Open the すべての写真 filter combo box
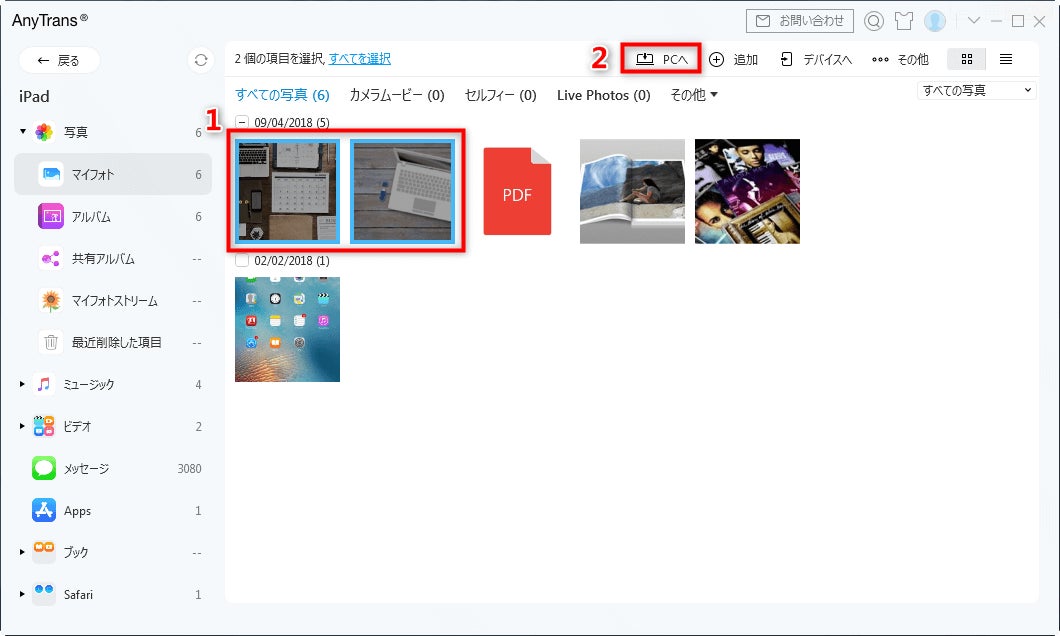This screenshot has width=1060, height=636. pyautogui.click(x=976, y=90)
